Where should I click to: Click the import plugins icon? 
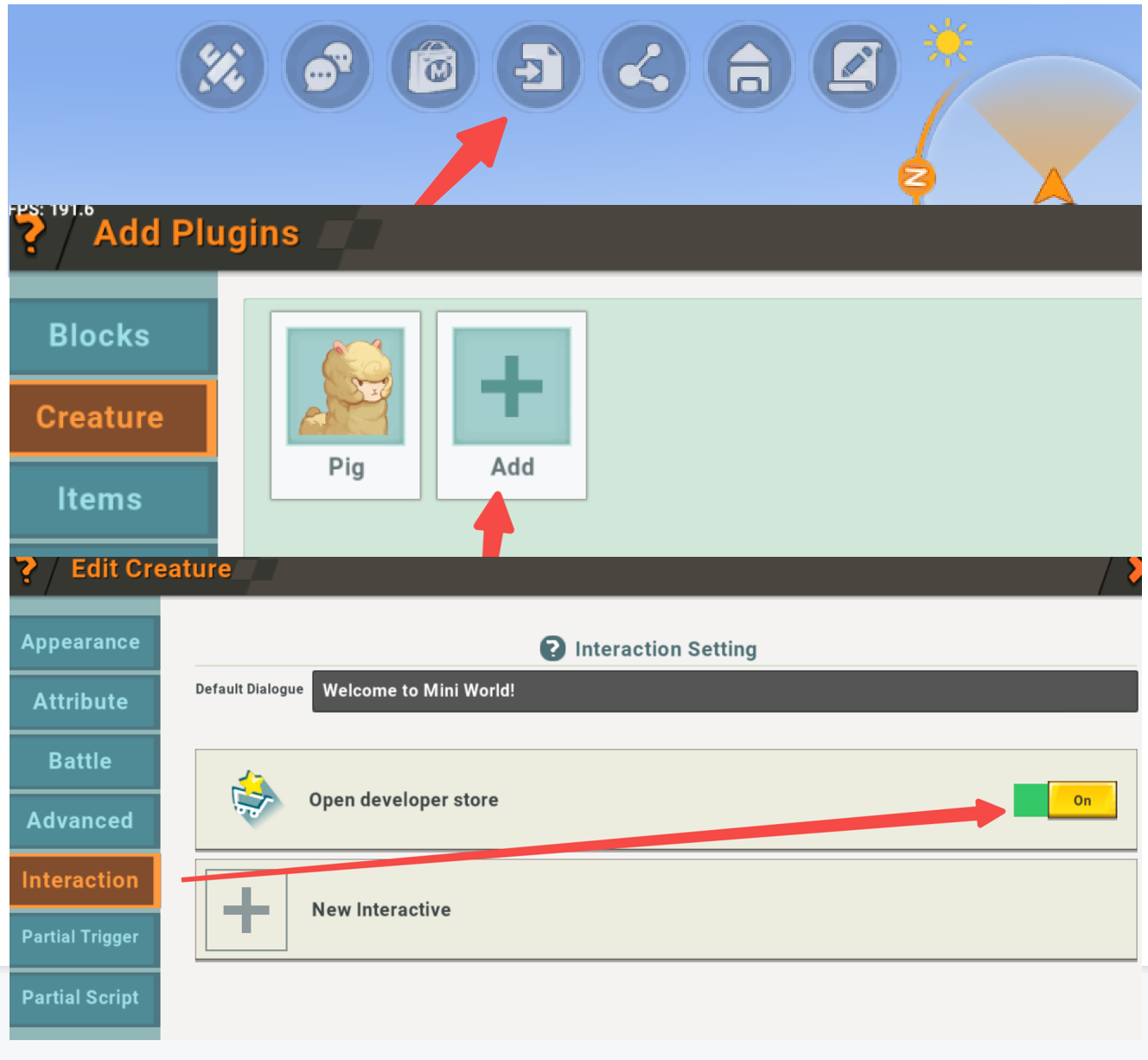coord(539,67)
